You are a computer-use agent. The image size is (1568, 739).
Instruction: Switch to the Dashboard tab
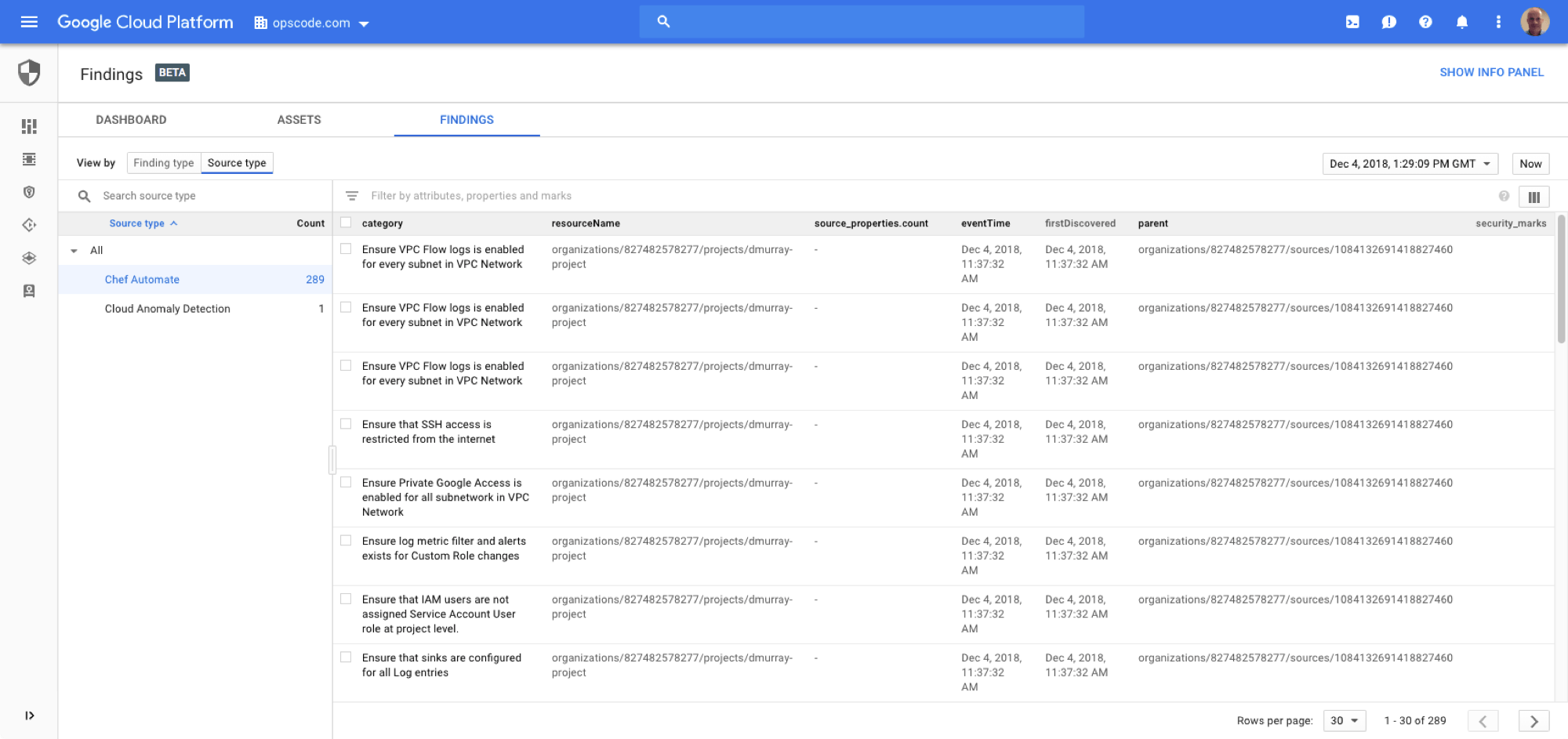131,120
